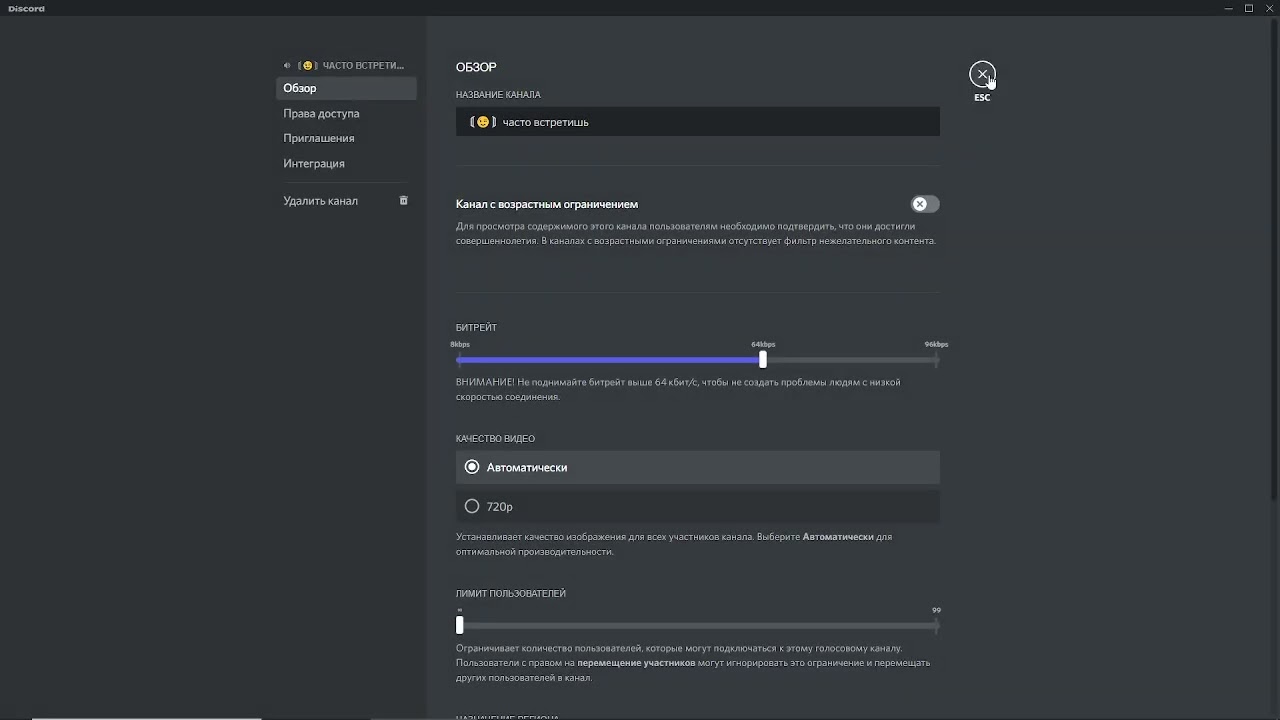Open the Права доступа section
Screen dimensions: 1280x720
321,113
